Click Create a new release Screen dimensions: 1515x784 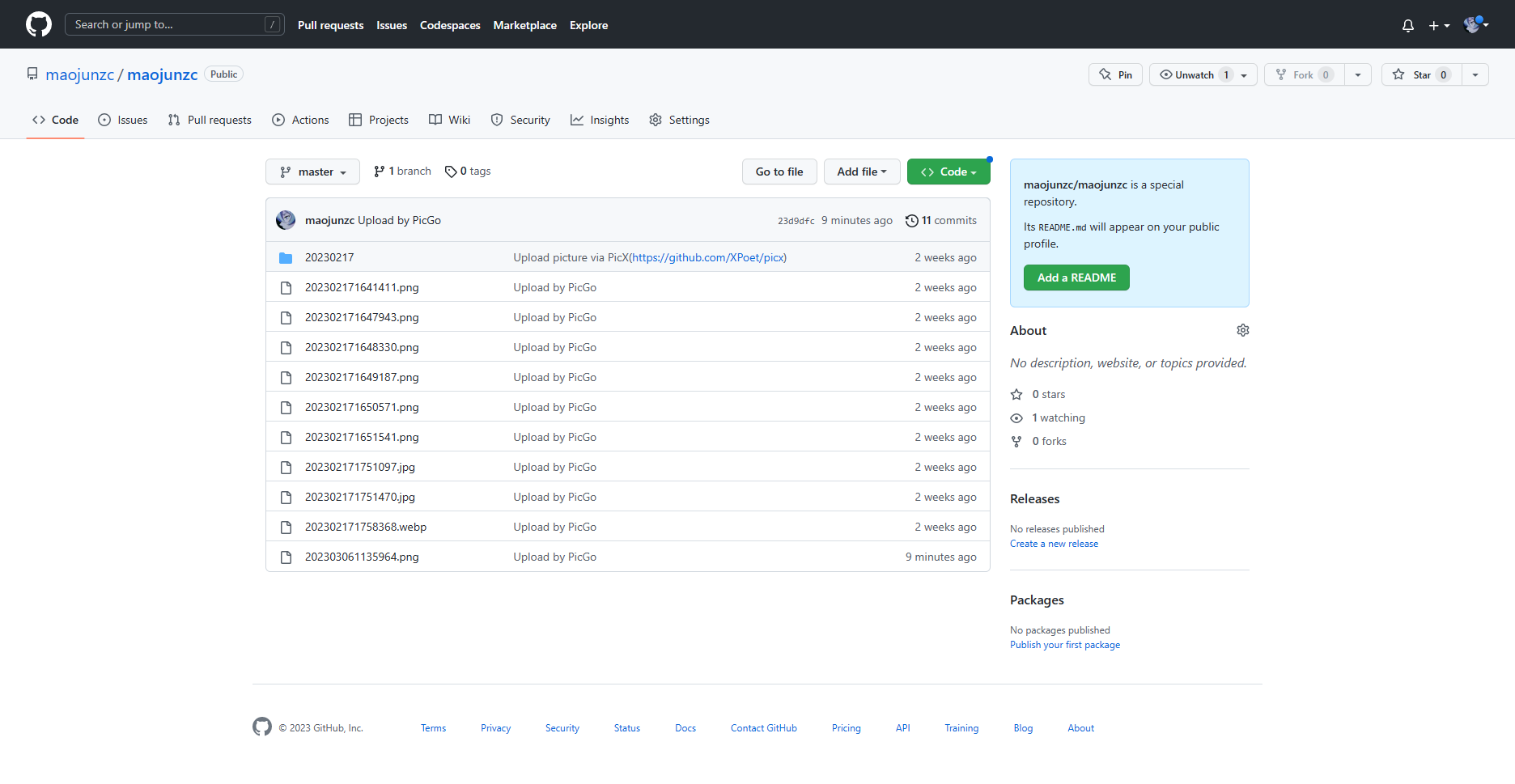click(1054, 544)
